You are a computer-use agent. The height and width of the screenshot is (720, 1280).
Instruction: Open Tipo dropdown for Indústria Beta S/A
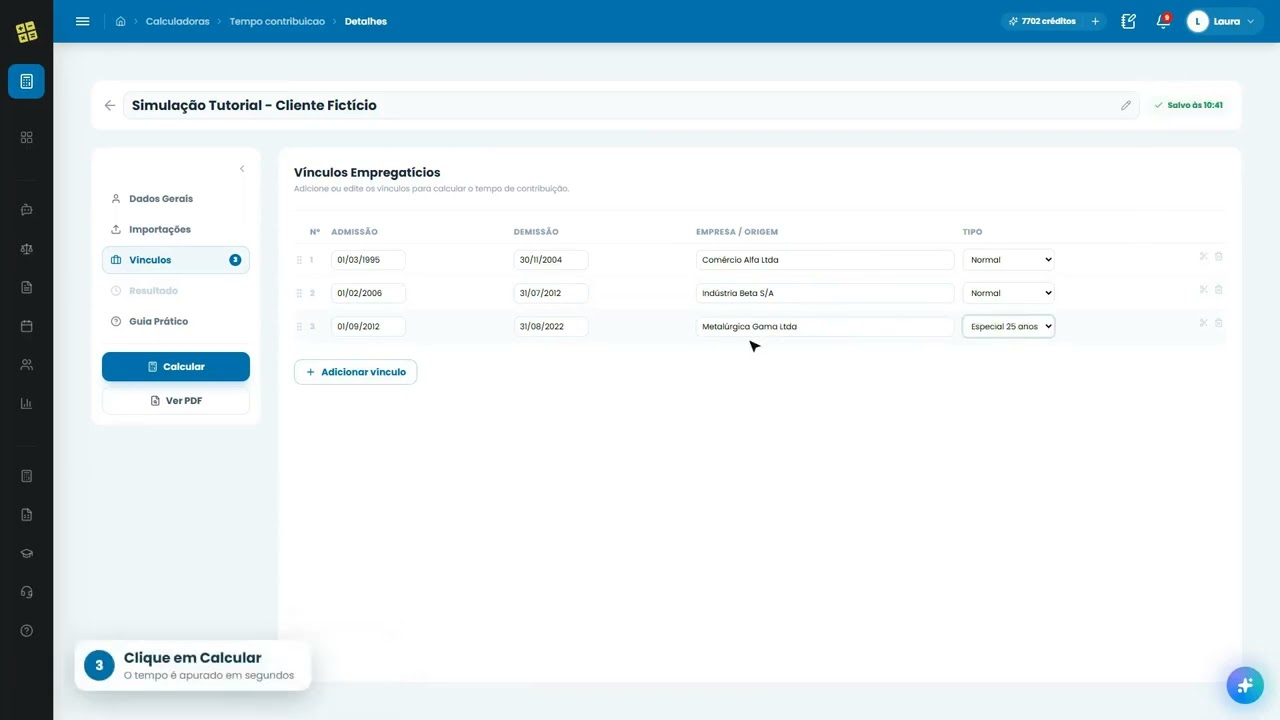pos(1008,293)
